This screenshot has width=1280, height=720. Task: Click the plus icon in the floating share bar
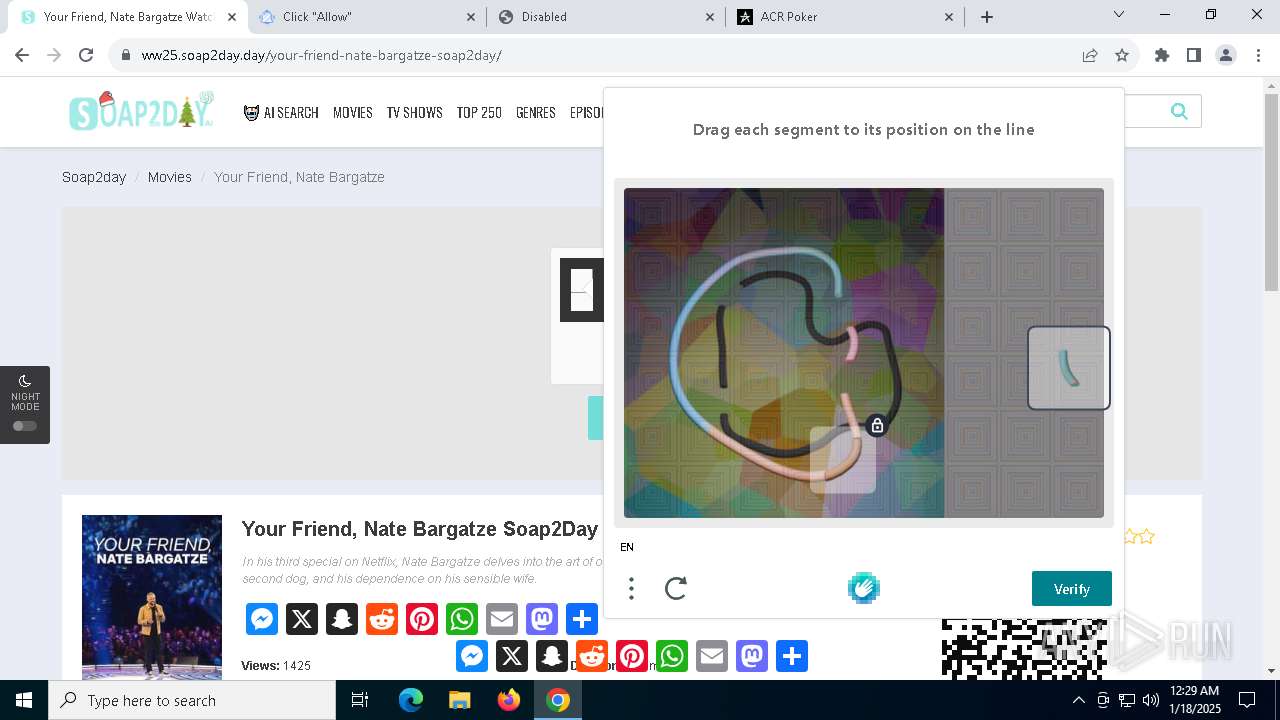pyautogui.click(x=792, y=656)
